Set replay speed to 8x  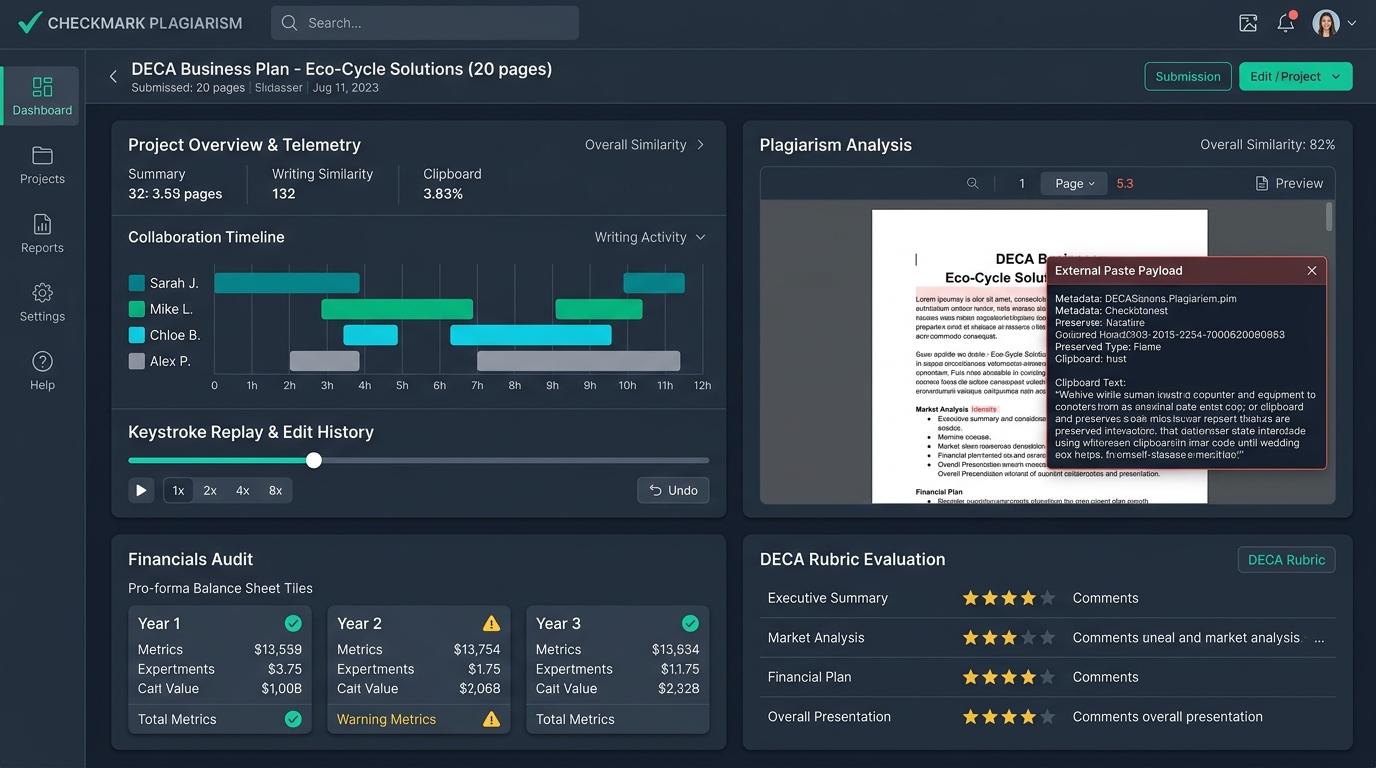275,490
